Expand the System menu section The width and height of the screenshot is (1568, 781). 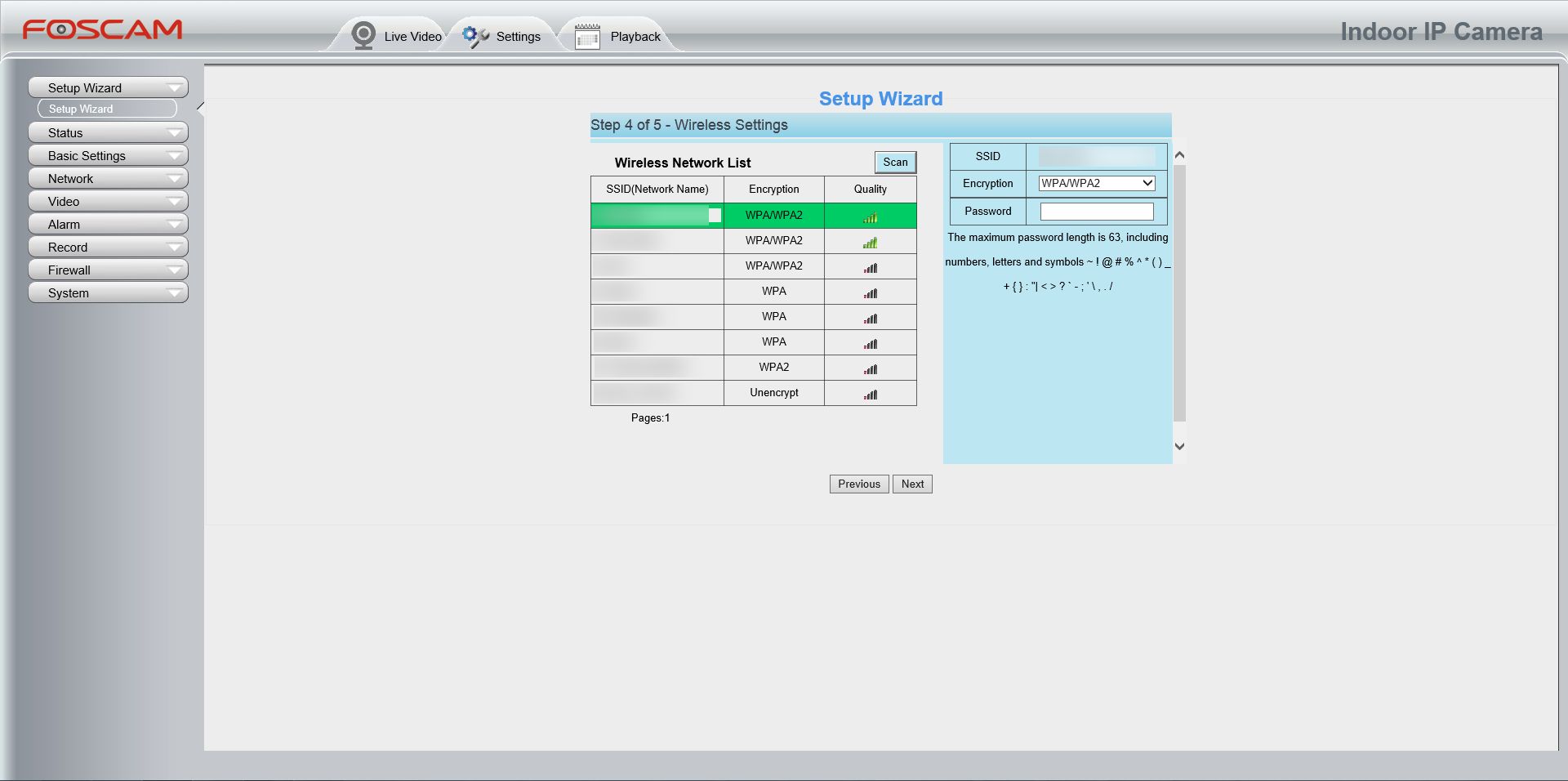pos(109,292)
